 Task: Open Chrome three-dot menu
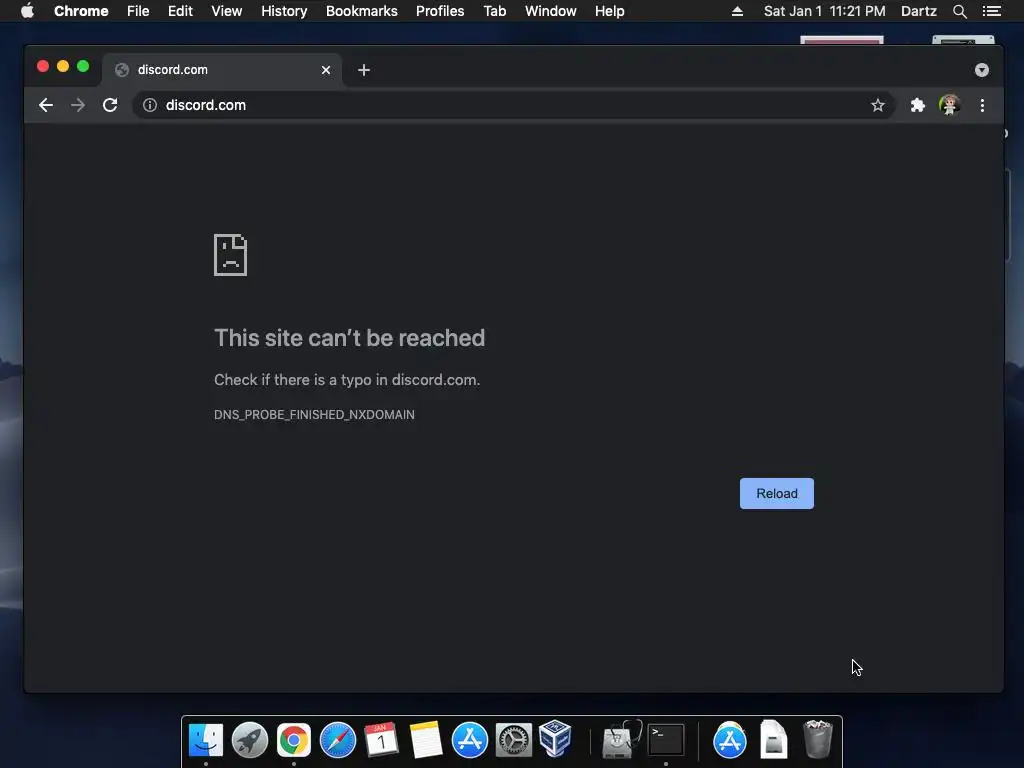(x=982, y=105)
